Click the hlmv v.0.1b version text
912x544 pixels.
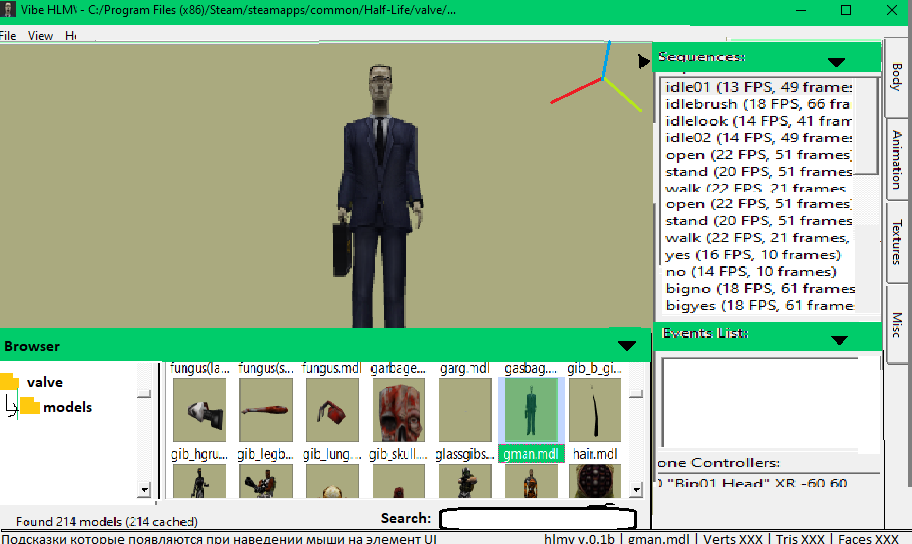point(579,539)
